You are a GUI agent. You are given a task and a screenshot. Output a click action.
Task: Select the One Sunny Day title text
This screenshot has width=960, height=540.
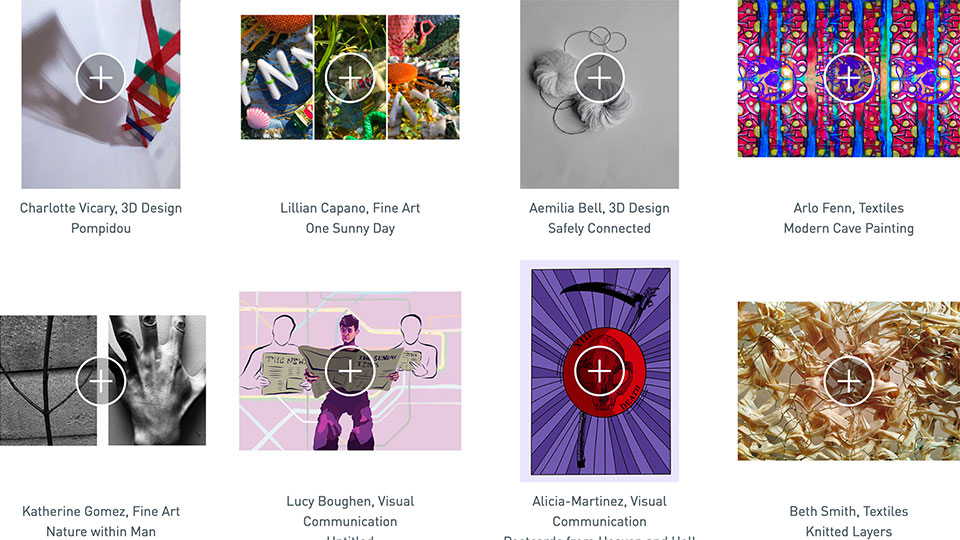coord(350,228)
